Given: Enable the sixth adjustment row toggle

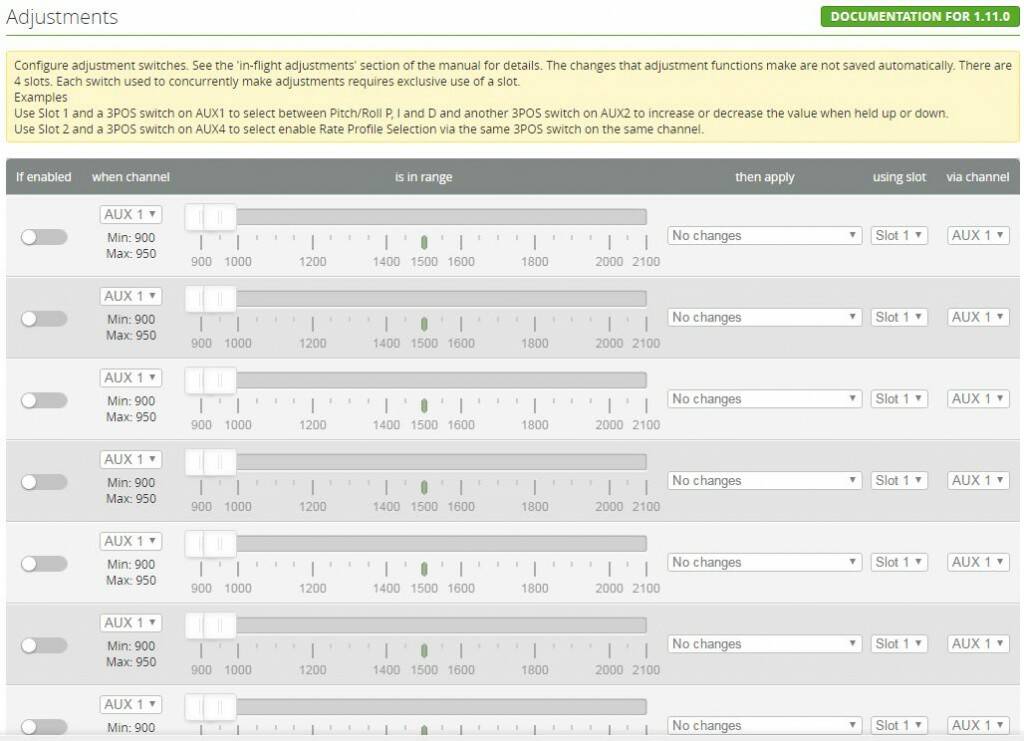Looking at the screenshot, I should point(44,645).
